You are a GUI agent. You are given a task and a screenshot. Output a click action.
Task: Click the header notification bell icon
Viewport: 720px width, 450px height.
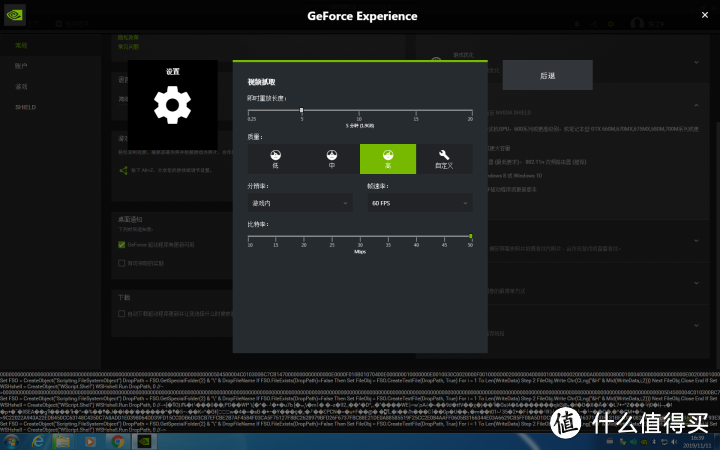click(577, 24)
